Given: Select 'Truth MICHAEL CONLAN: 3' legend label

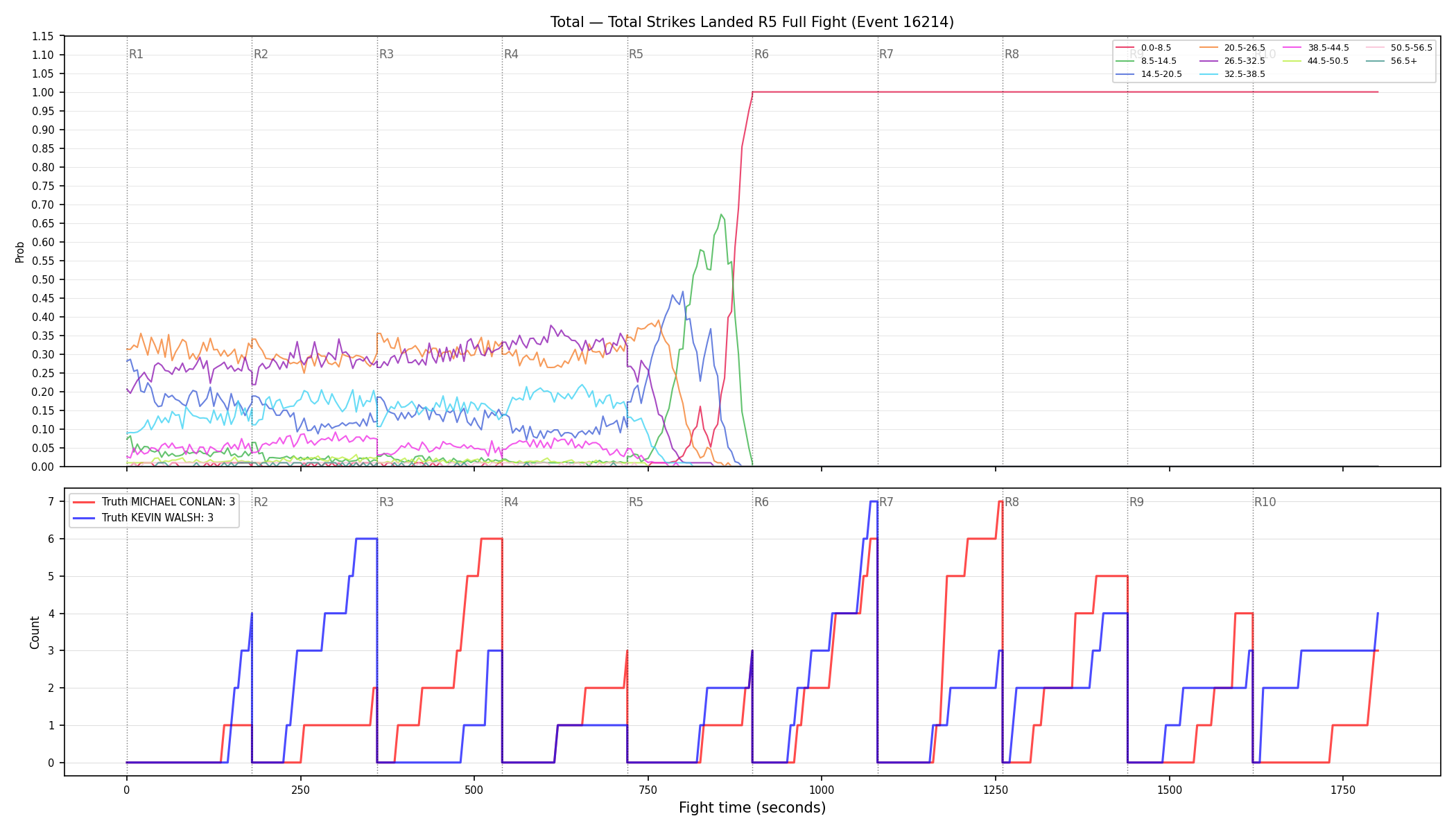Looking at the screenshot, I should click(168, 502).
